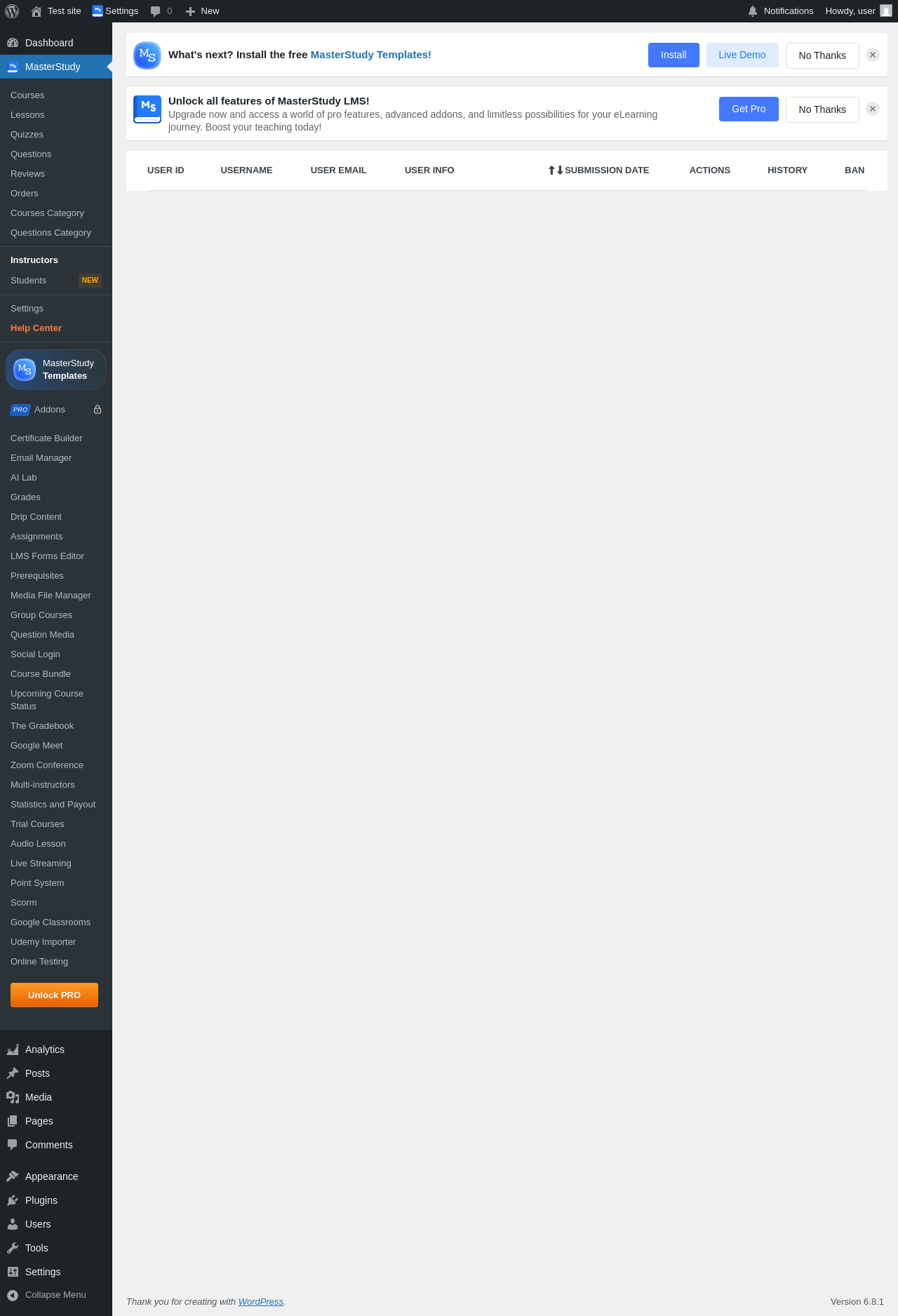898x1316 pixels.
Task: Click the comments bubble icon in admin bar
Action: pyautogui.click(x=156, y=11)
